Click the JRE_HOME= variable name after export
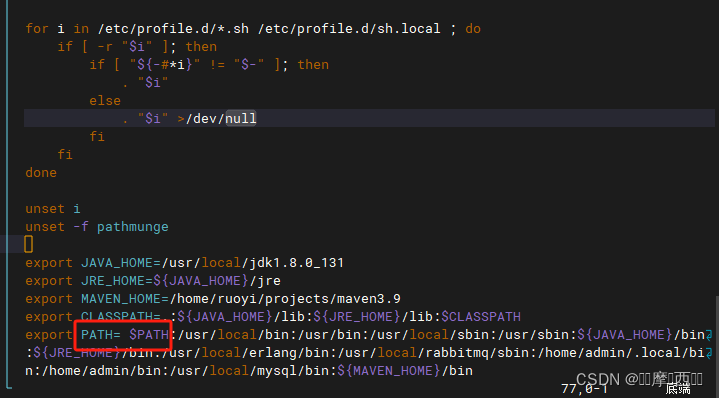Viewport: 719px width, 398px height. click(117, 281)
